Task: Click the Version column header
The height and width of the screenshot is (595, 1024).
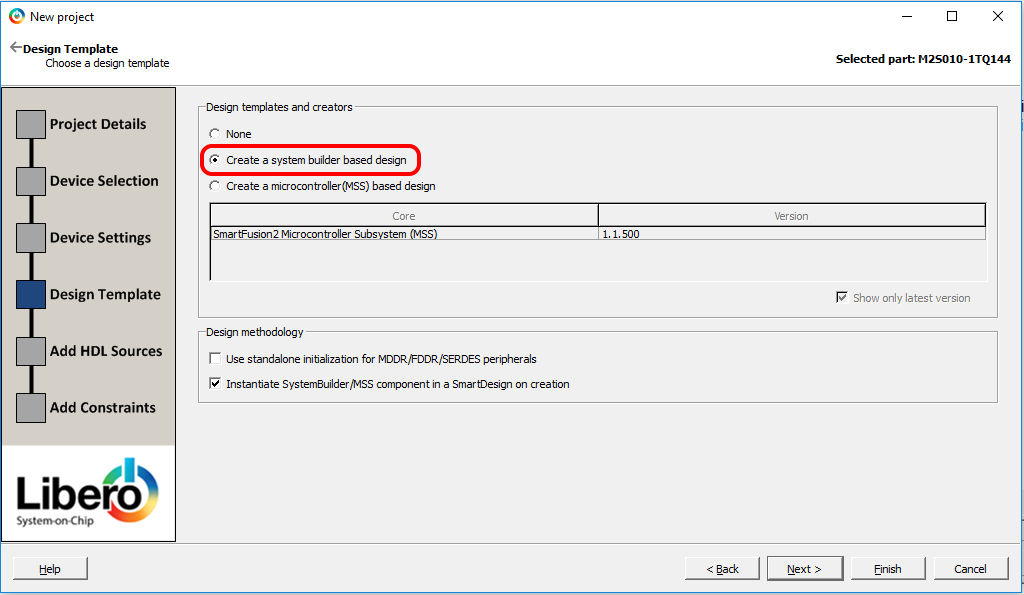Action: tap(792, 216)
